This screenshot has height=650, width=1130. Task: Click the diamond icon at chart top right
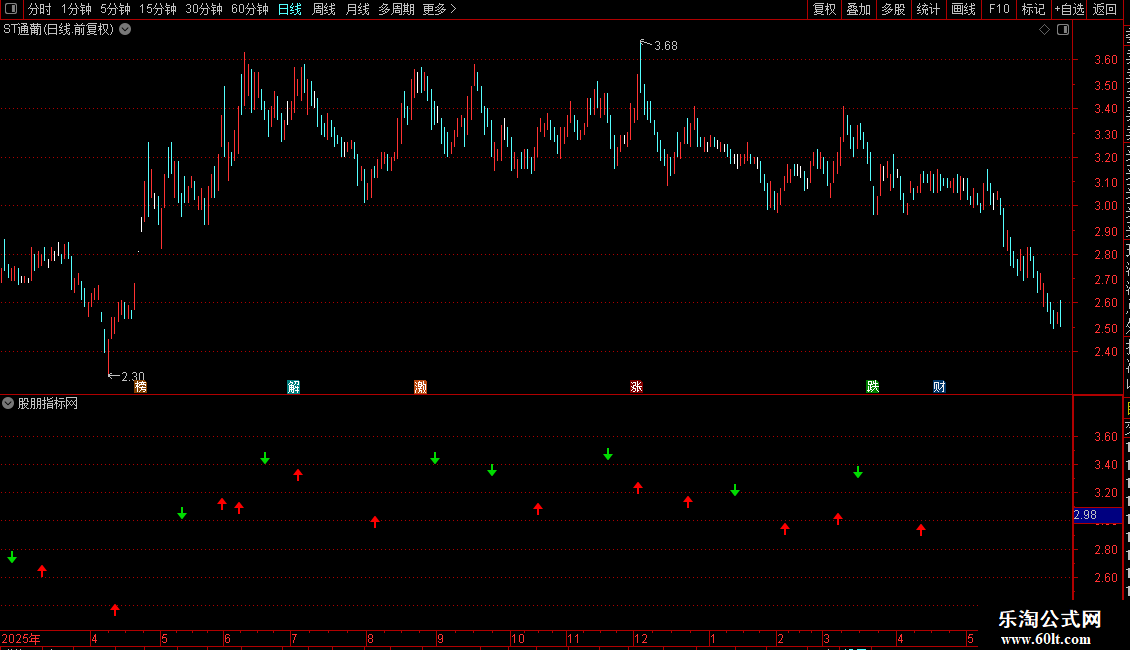[1044, 30]
